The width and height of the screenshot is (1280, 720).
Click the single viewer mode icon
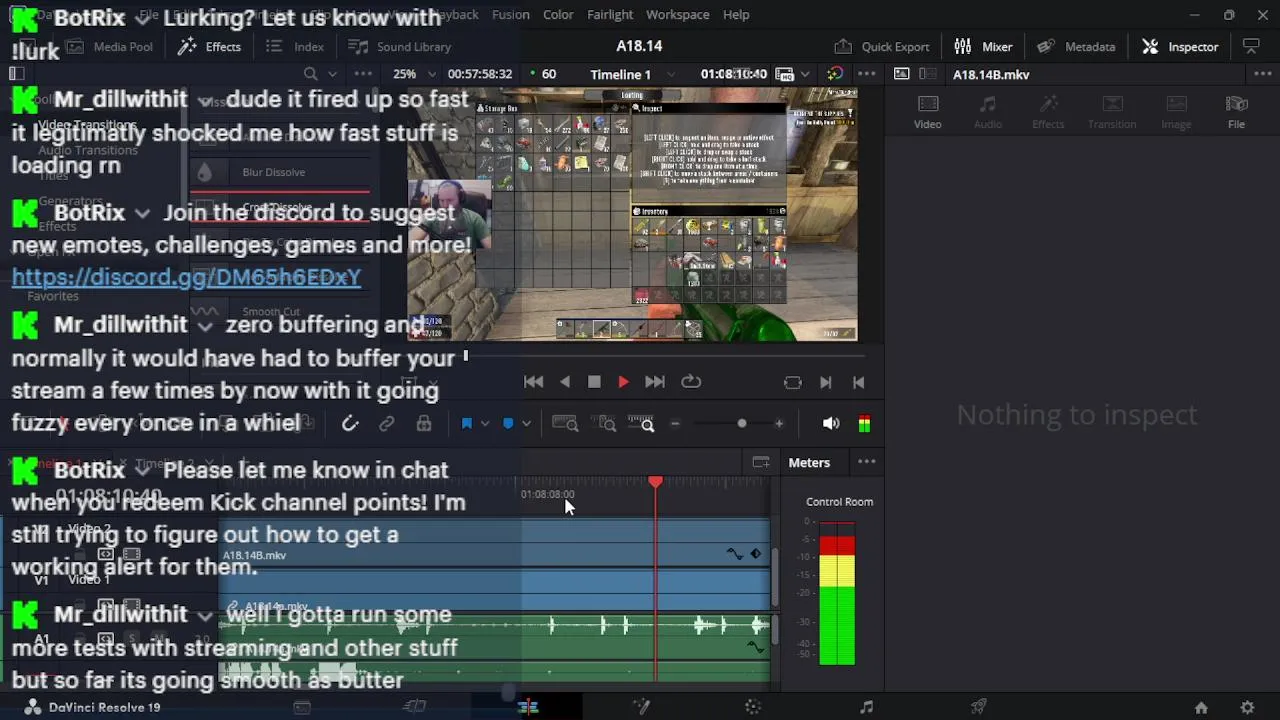click(901, 74)
